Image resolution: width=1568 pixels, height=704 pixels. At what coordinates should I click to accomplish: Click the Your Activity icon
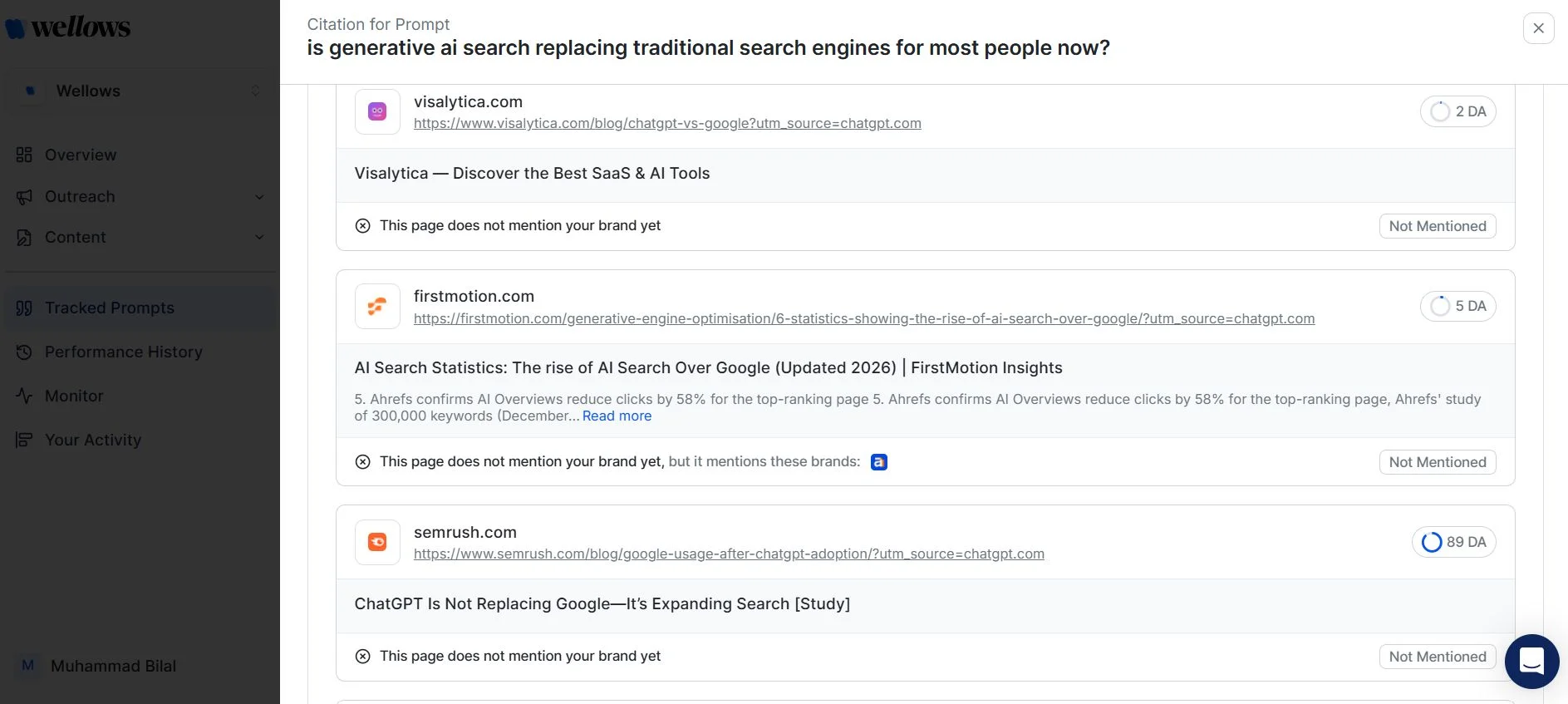(x=24, y=440)
